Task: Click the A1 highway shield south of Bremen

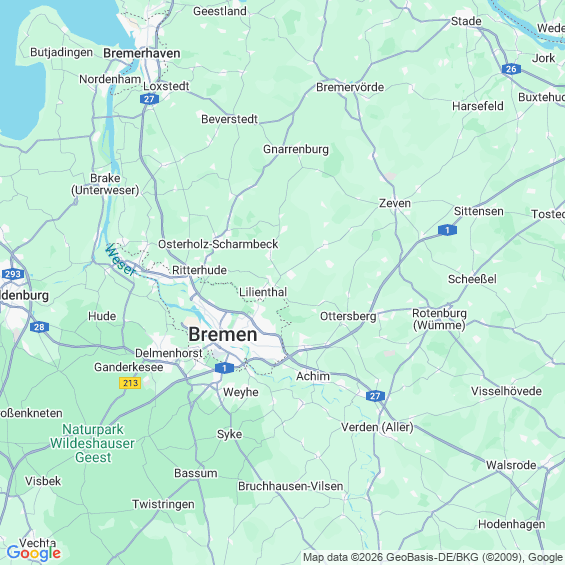Action: tap(224, 368)
